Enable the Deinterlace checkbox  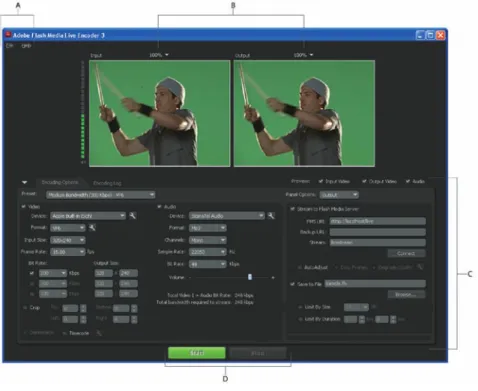(x=25, y=333)
